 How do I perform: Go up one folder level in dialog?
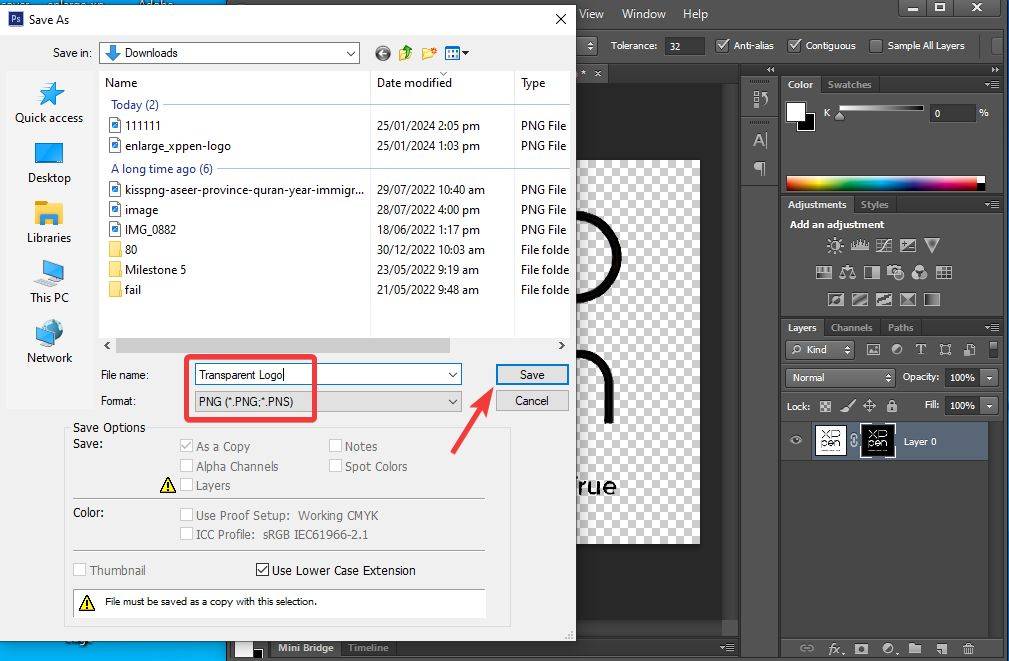click(406, 53)
